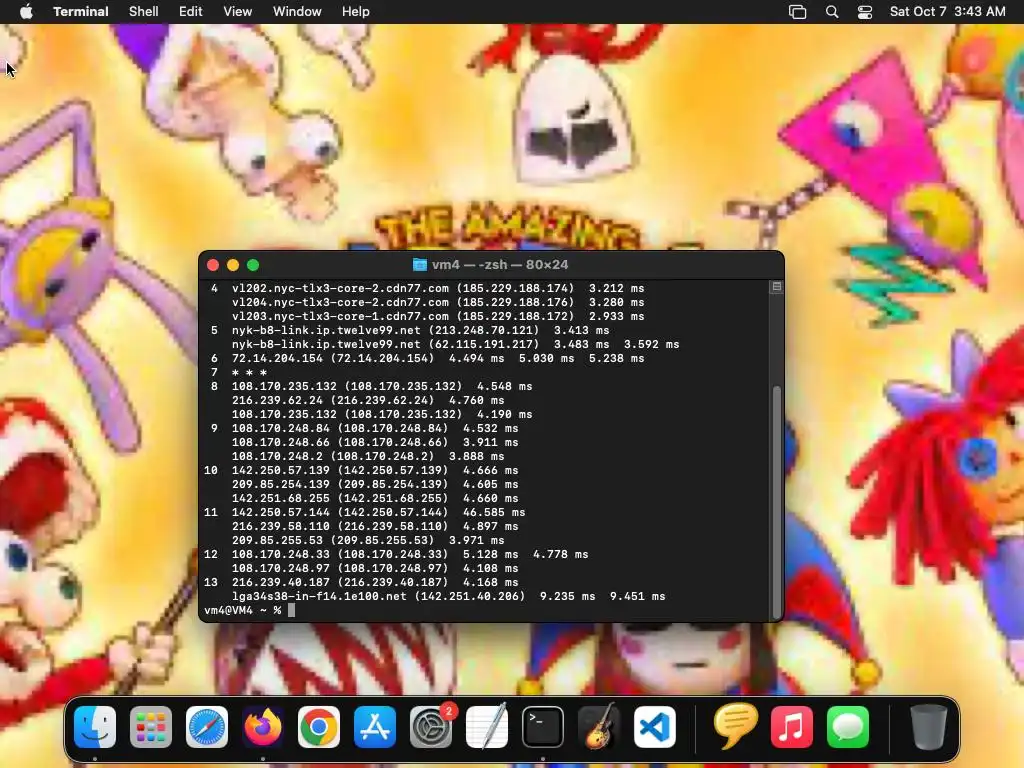Launch Google Chrome from the Dock

coord(319,727)
